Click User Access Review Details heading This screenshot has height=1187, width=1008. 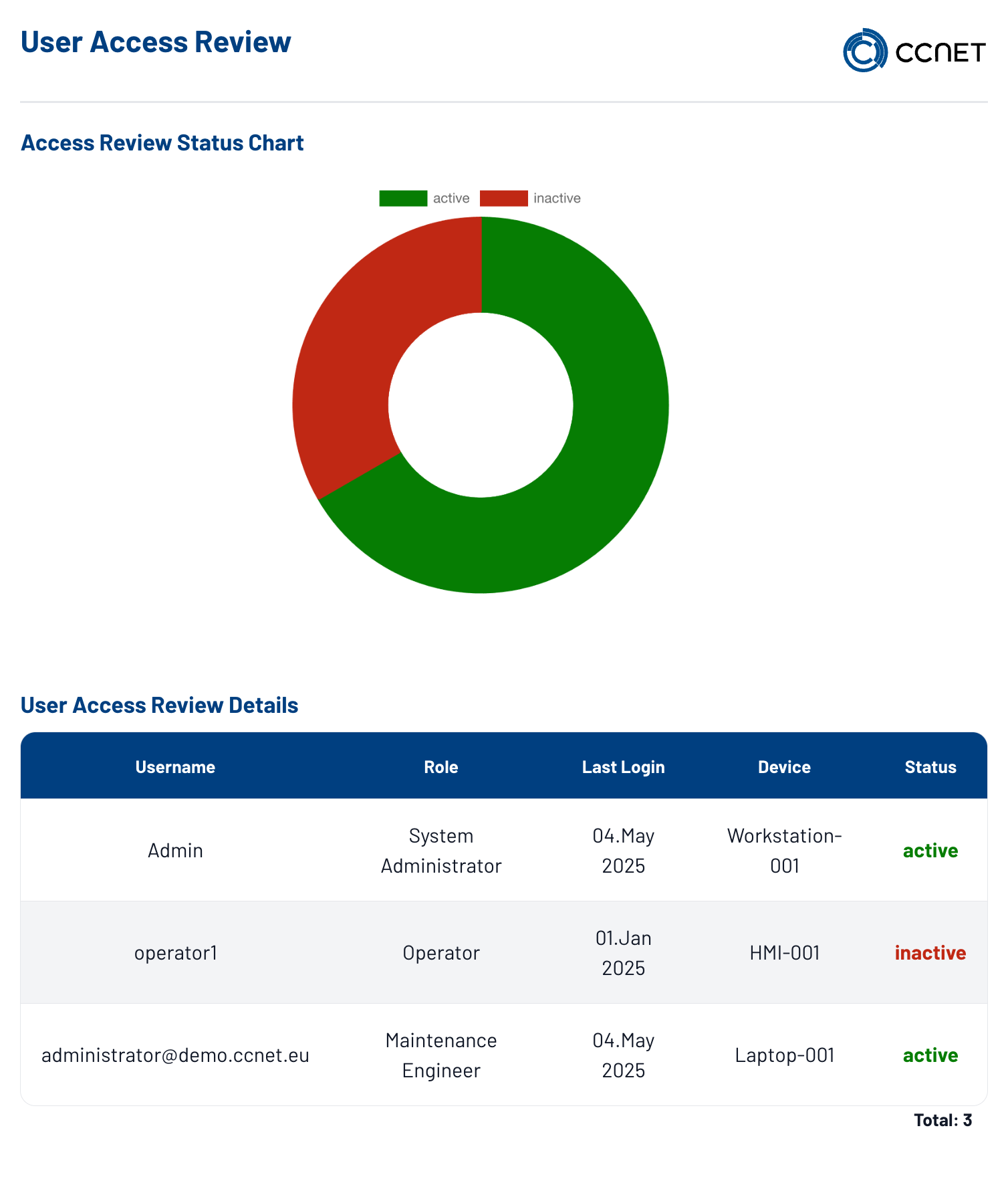click(x=160, y=705)
